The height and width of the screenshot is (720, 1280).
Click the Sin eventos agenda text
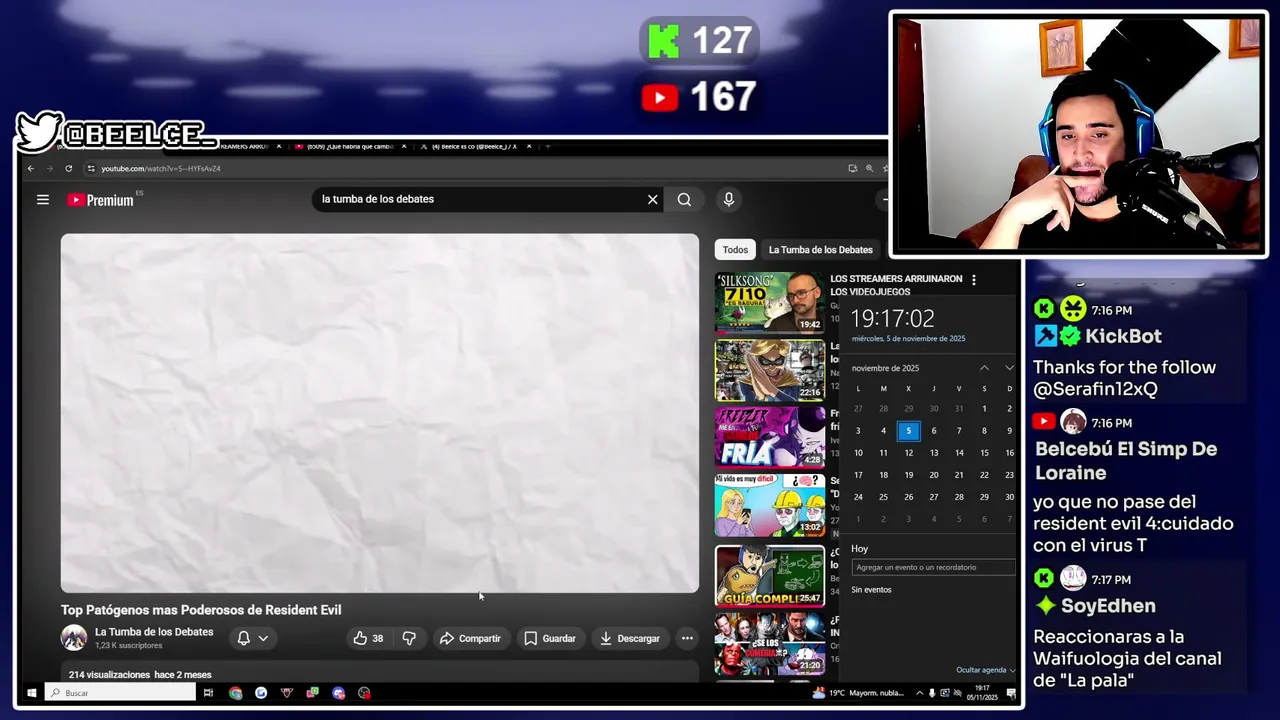coord(871,590)
